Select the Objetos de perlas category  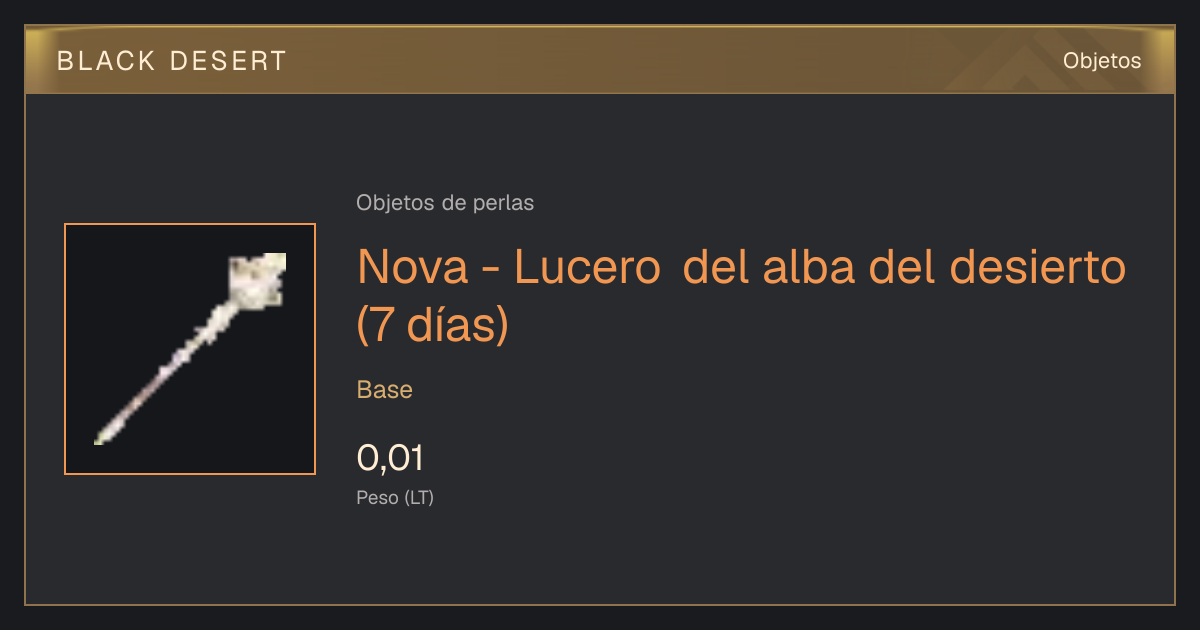point(445,203)
